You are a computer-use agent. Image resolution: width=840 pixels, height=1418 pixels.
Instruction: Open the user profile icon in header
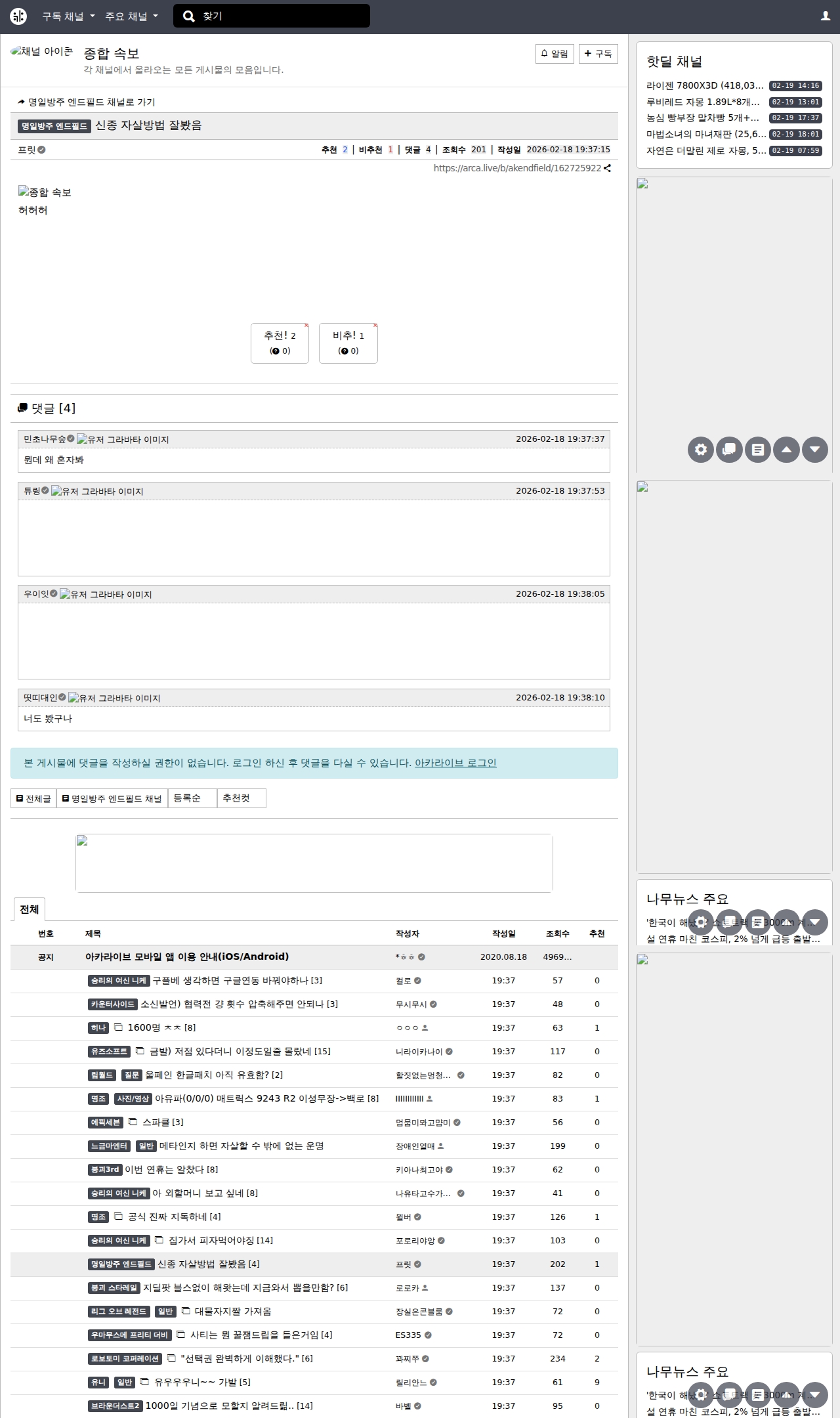pyautogui.click(x=826, y=16)
